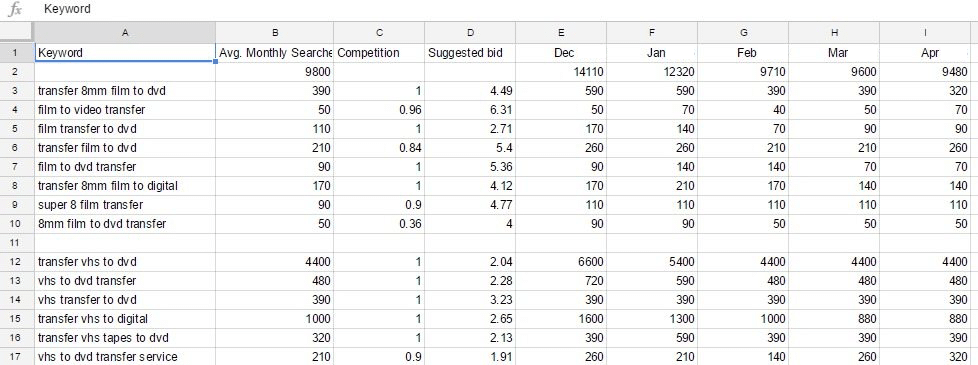Select cell 'transfer 8mm film to digital'
The width and height of the screenshot is (978, 365).
pyautogui.click(x=125, y=186)
